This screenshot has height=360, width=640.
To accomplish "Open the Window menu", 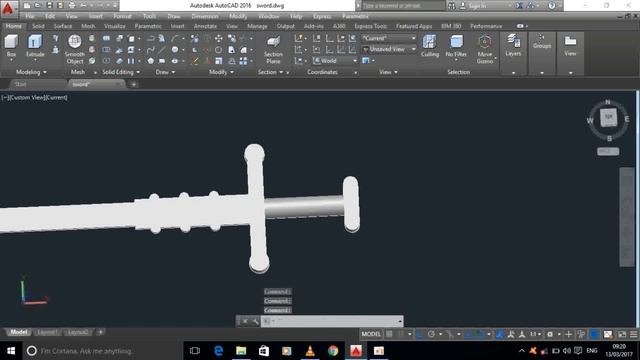I will coord(269,16).
